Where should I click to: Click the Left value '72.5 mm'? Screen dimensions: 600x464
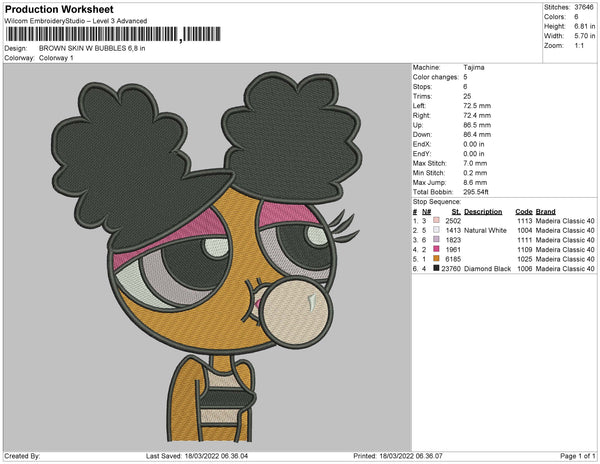coord(477,106)
